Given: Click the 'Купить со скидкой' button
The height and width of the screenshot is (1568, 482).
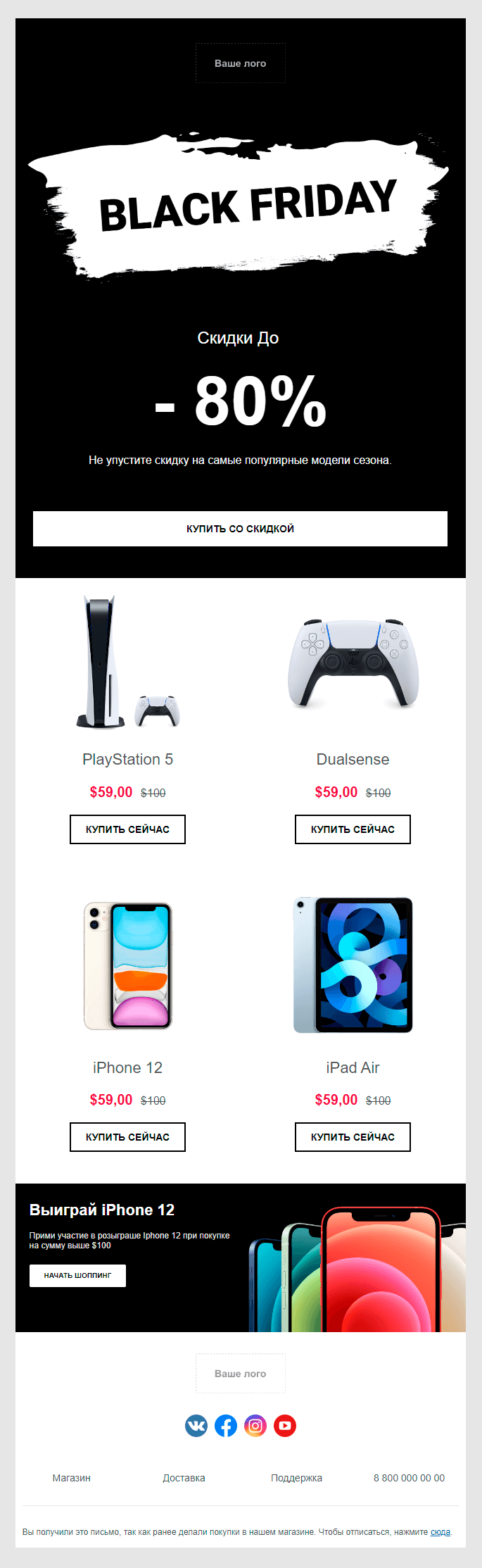Looking at the screenshot, I should pos(241,529).
